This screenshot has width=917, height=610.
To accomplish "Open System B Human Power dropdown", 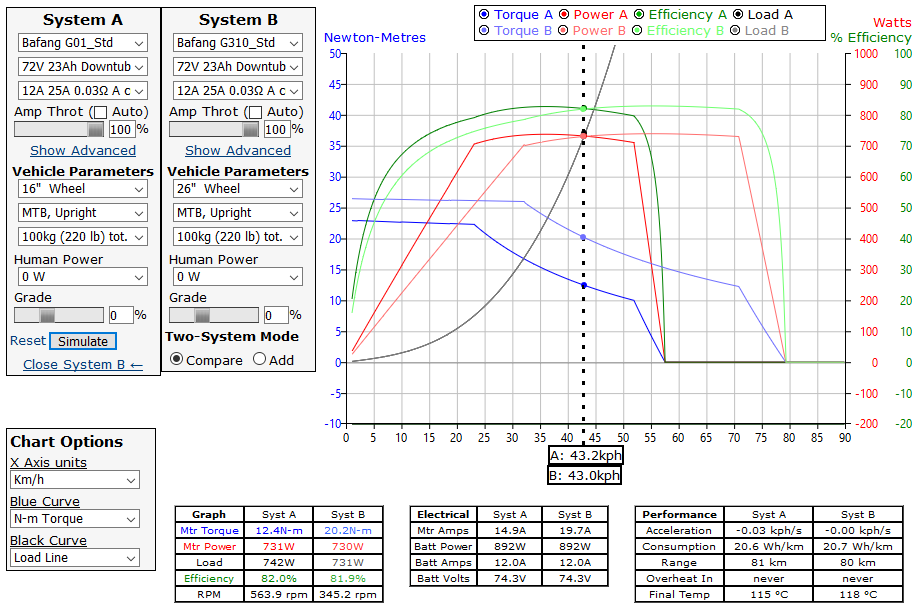I will coord(237,277).
